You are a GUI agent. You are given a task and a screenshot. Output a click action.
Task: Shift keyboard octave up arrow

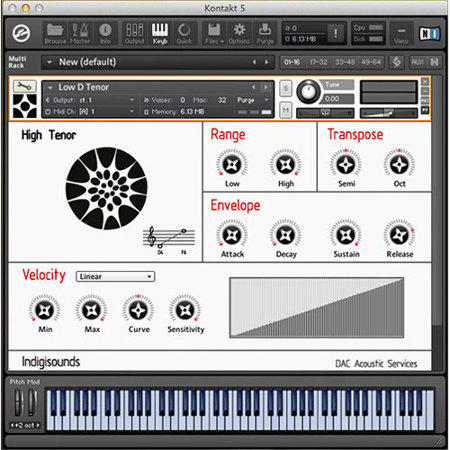tap(38, 425)
